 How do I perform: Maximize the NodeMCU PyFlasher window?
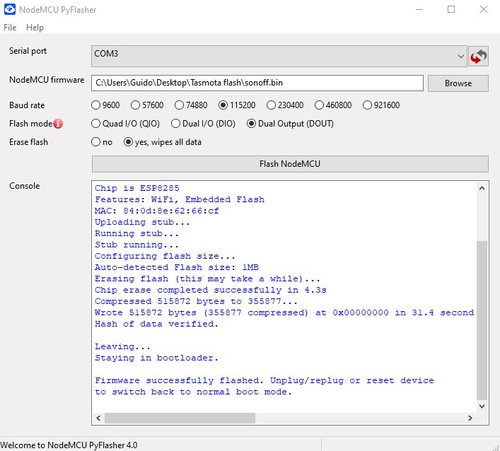(x=451, y=9)
